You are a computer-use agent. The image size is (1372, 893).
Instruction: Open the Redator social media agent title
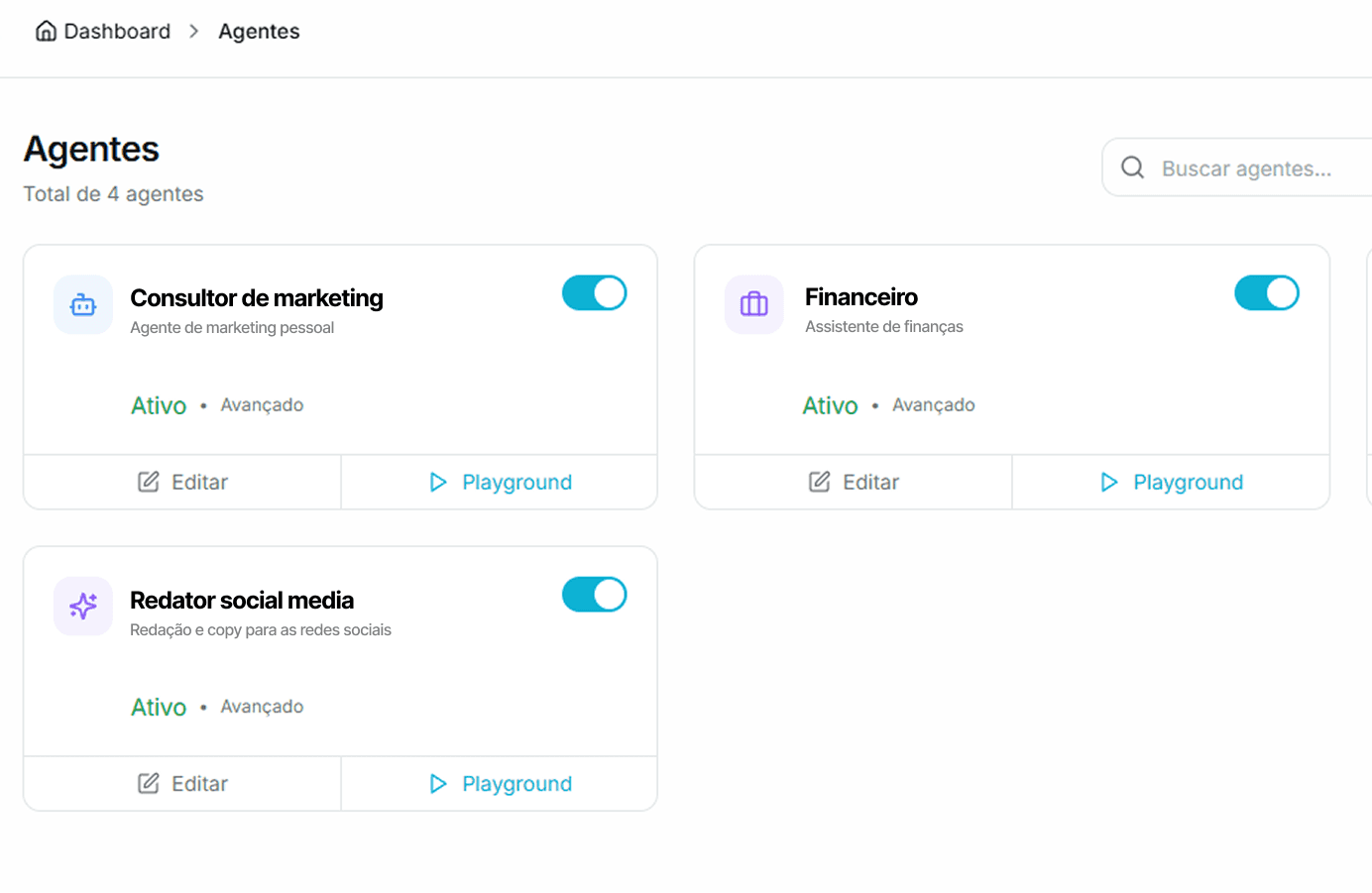pos(242,601)
